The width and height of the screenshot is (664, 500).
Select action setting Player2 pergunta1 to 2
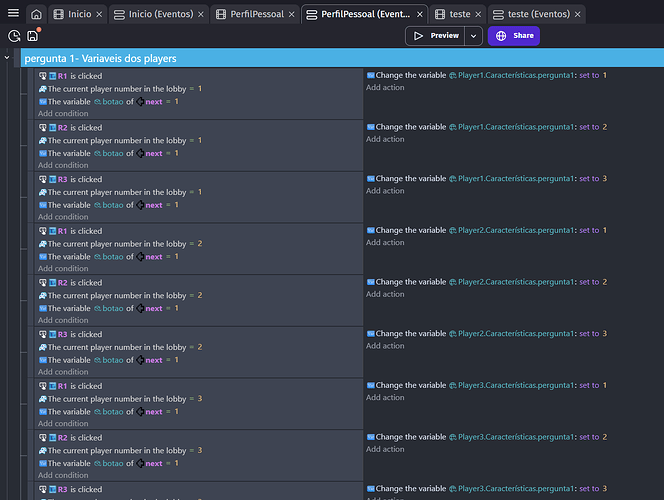click(x=490, y=282)
